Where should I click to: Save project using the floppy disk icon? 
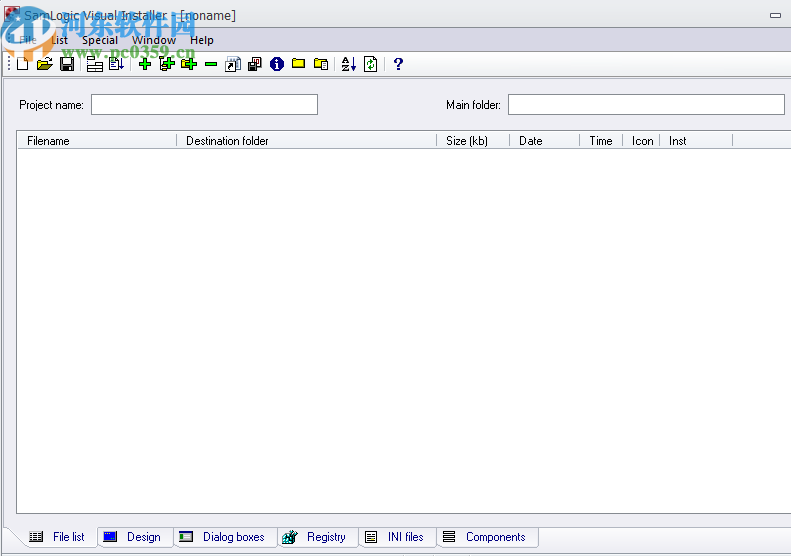click(x=67, y=64)
